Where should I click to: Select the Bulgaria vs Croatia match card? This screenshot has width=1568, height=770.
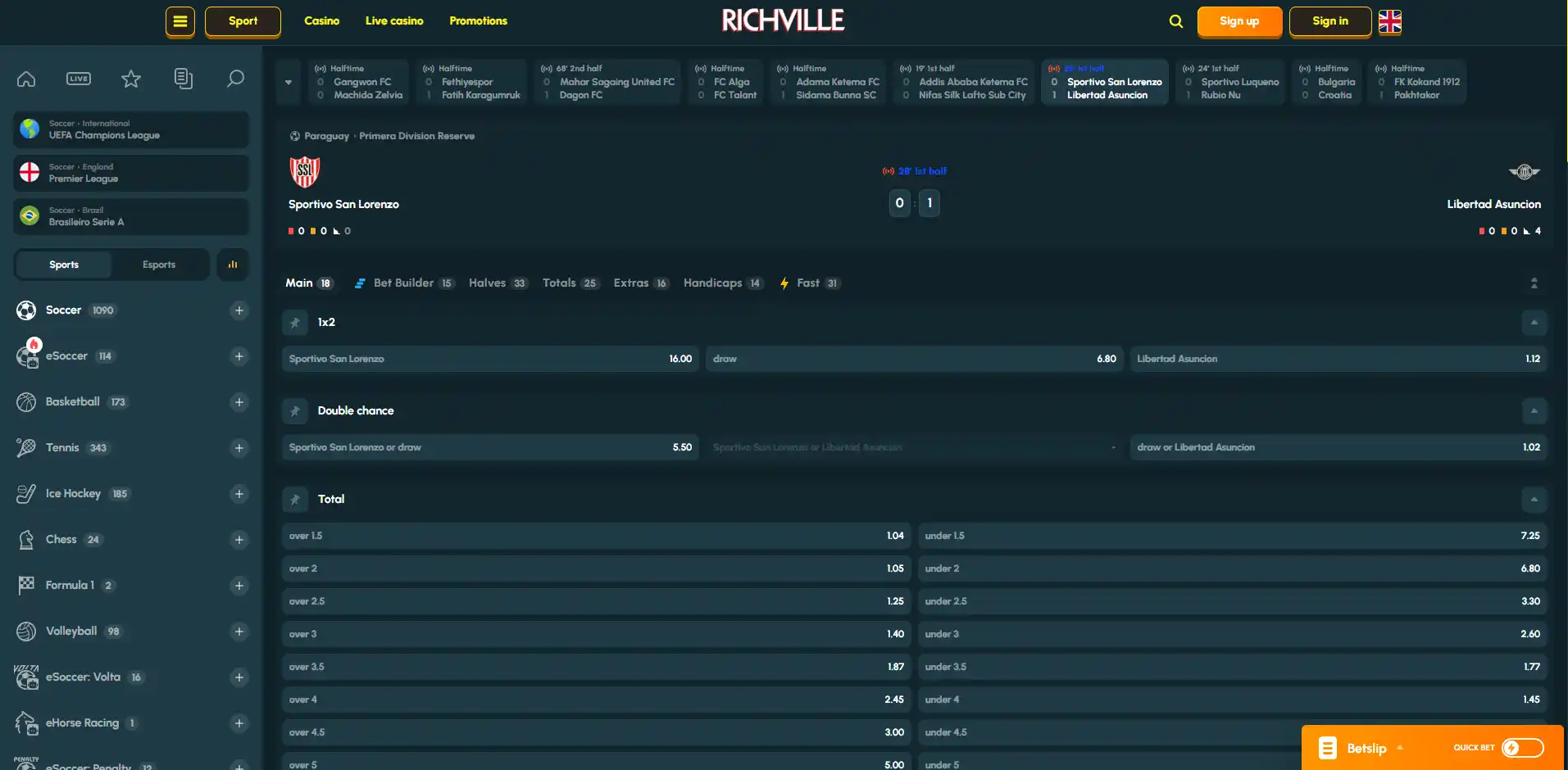pyautogui.click(x=1327, y=82)
